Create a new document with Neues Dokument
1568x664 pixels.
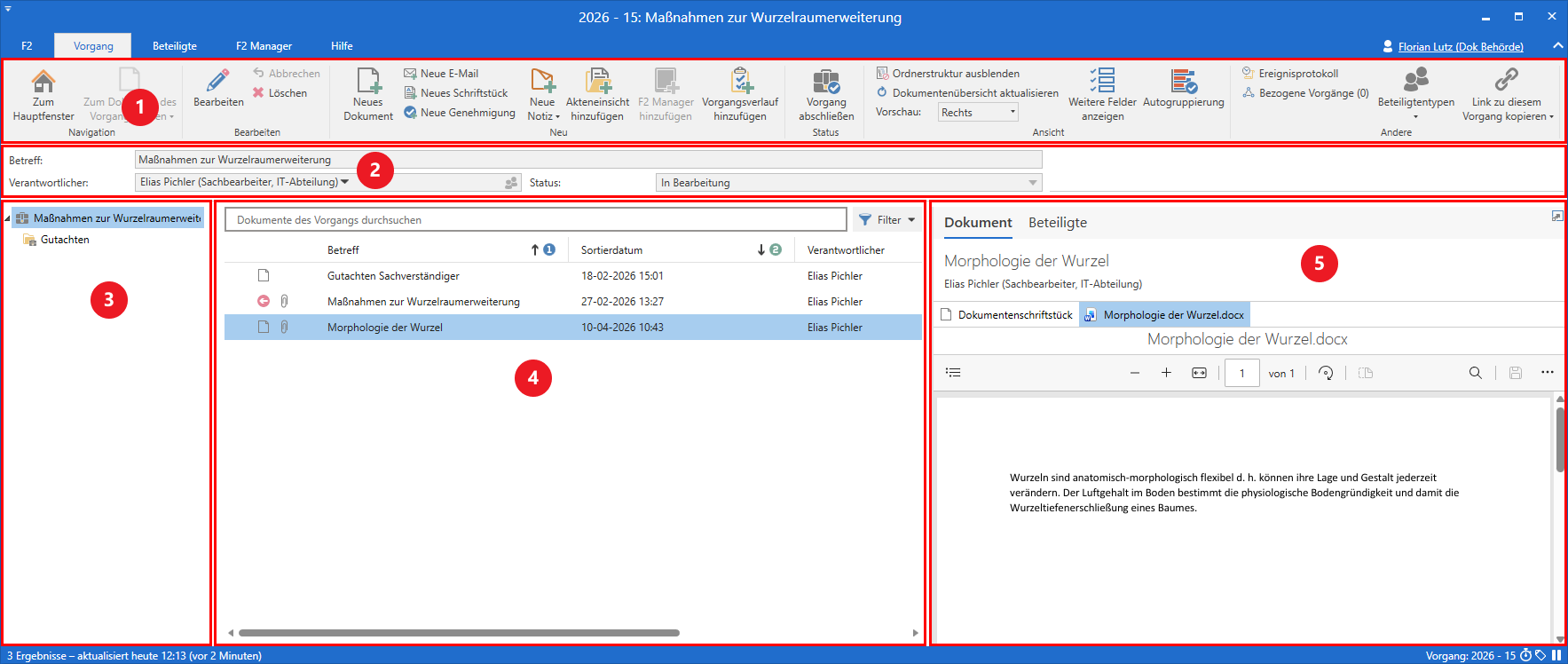pyautogui.click(x=368, y=95)
